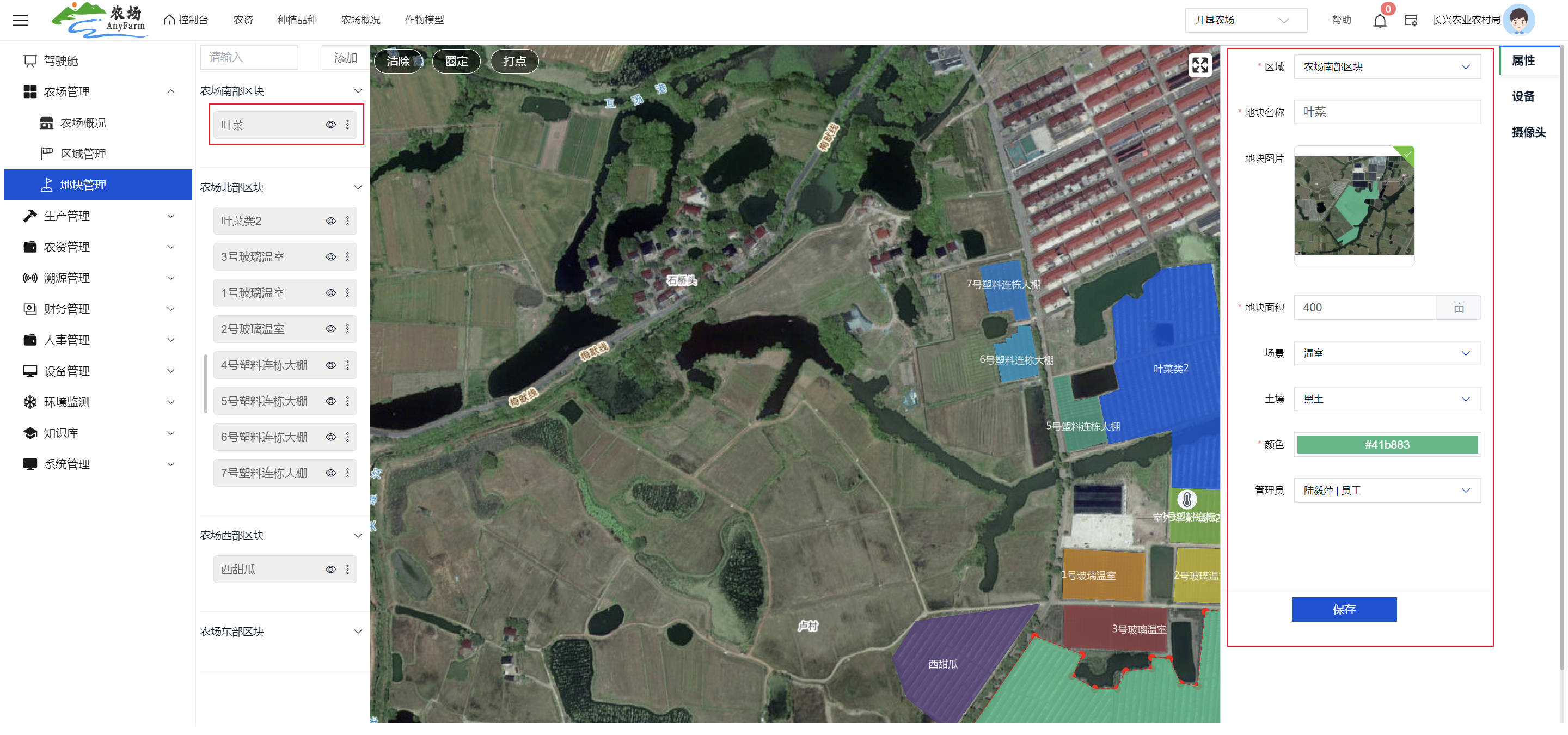Open the three-dot menu for 叶菜 plot

(347, 125)
